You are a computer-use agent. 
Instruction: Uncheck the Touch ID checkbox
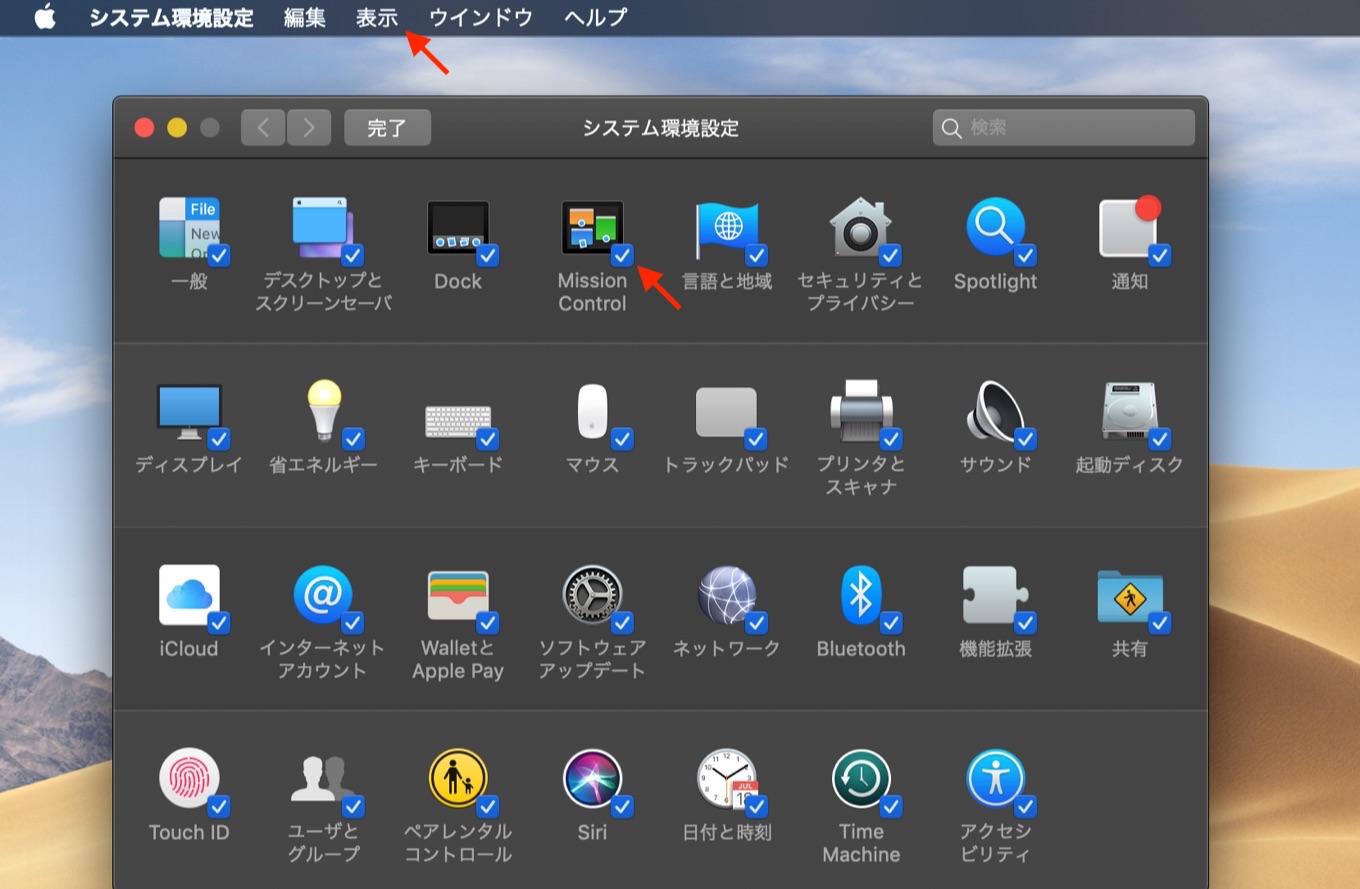tap(219, 805)
